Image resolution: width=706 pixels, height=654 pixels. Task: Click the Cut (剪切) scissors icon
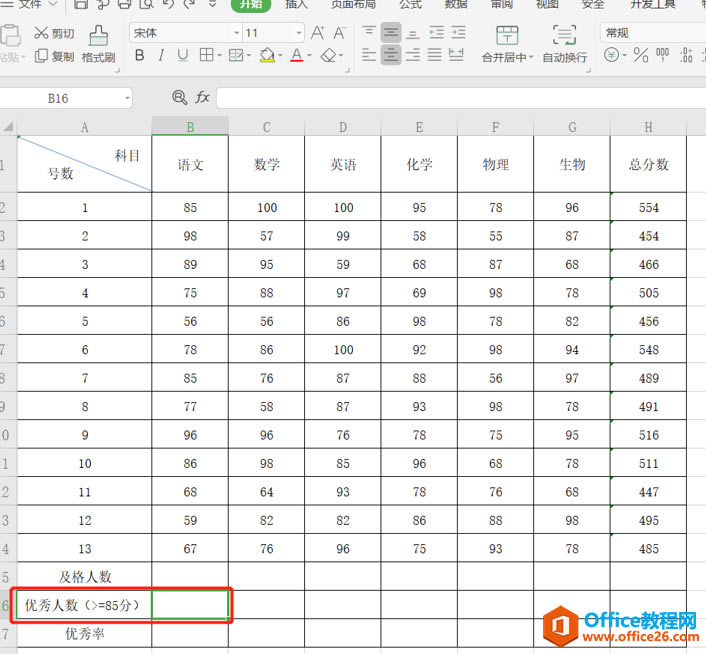[41, 33]
